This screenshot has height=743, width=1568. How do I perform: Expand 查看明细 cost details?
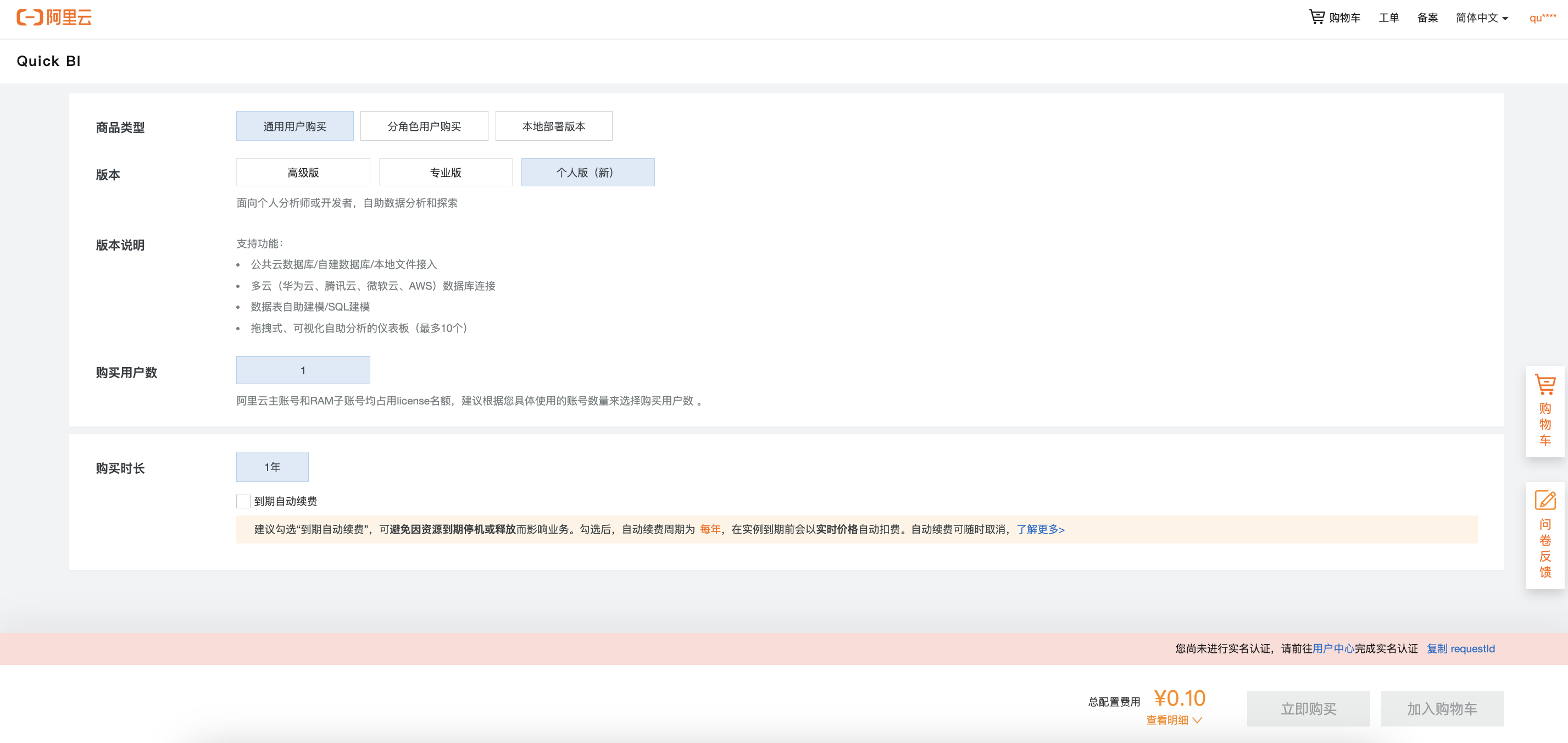click(1173, 720)
